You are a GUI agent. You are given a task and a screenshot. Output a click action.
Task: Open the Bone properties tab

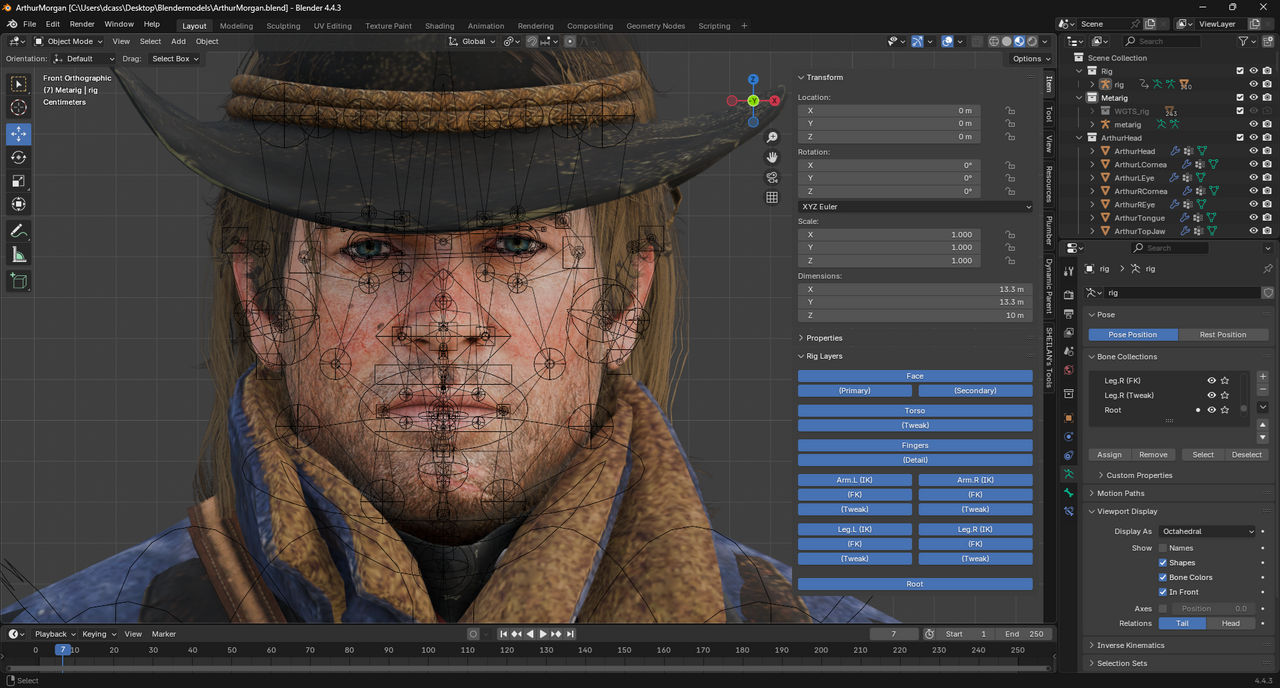click(1069, 493)
